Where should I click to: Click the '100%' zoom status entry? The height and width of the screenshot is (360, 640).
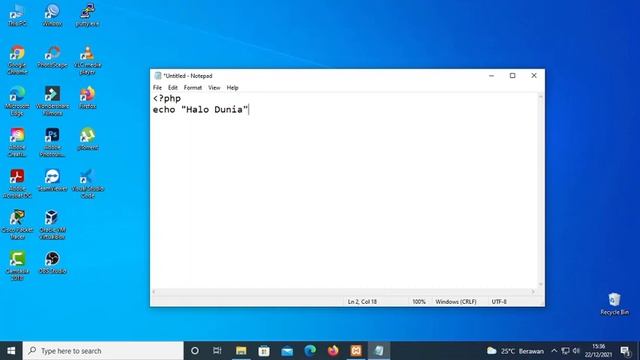(419, 302)
